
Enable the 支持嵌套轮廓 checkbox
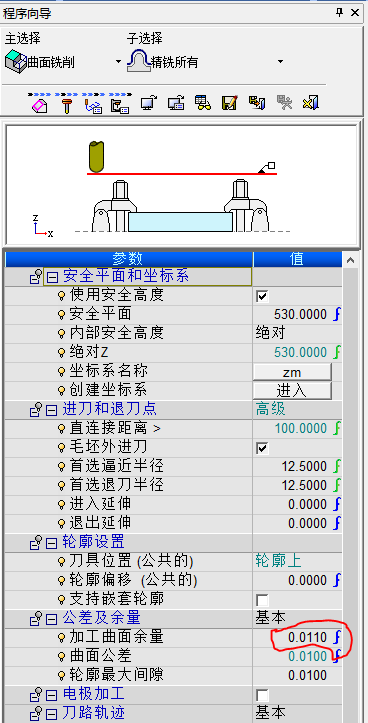click(x=262, y=600)
